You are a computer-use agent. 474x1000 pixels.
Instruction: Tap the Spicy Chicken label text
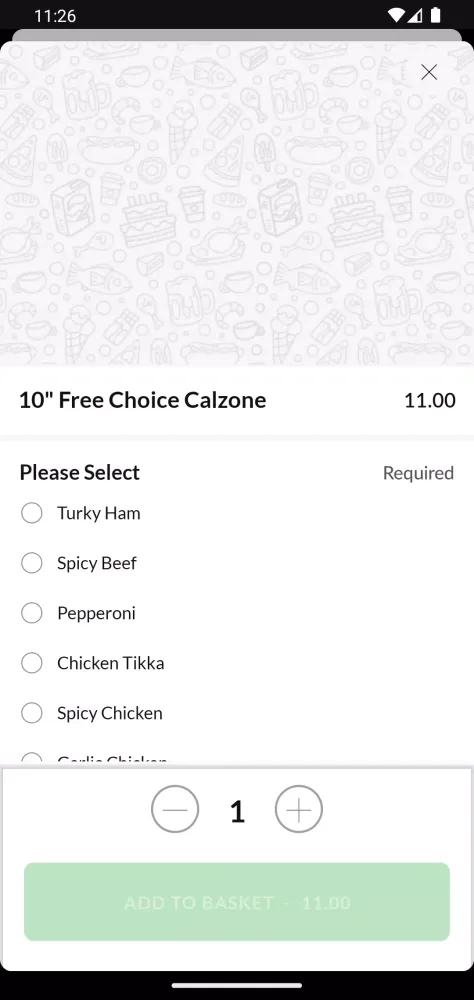(x=110, y=714)
